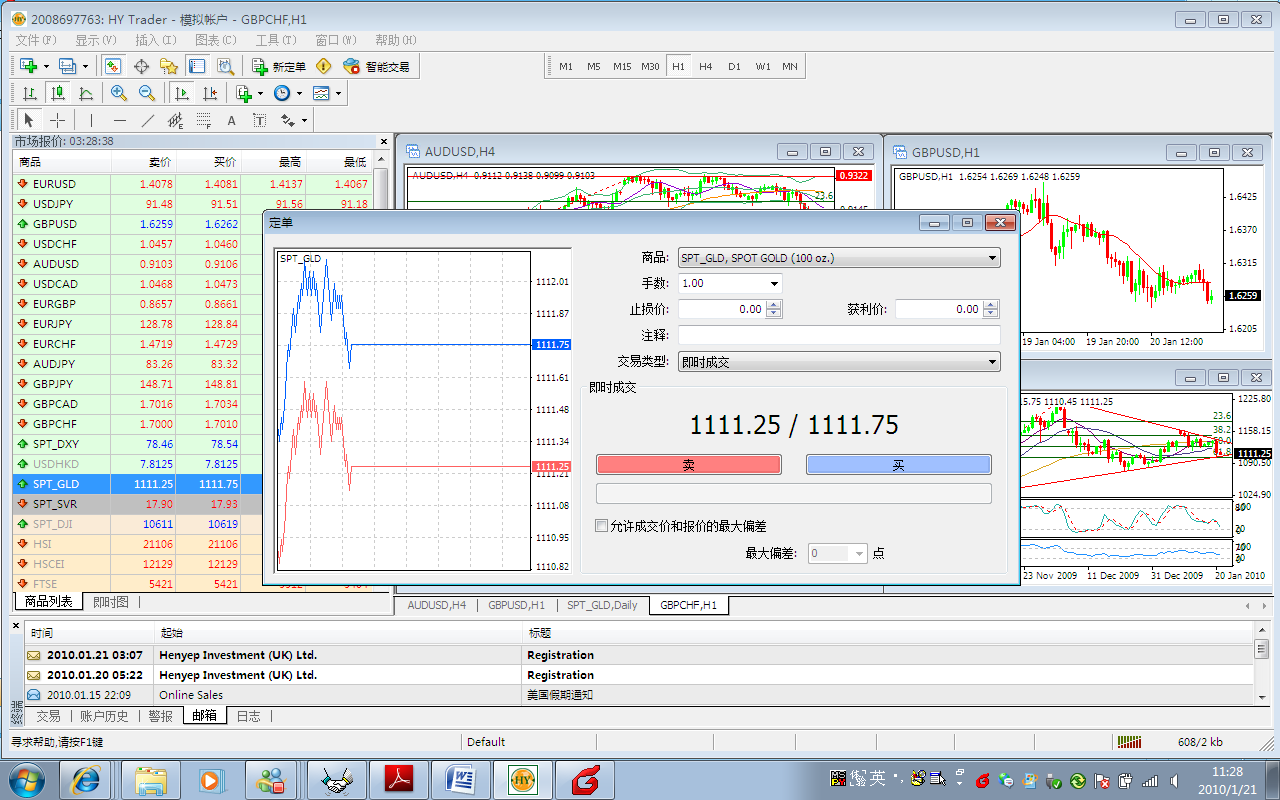Expand the profiles dropdown arrow
The image size is (1280, 800).
click(85, 66)
